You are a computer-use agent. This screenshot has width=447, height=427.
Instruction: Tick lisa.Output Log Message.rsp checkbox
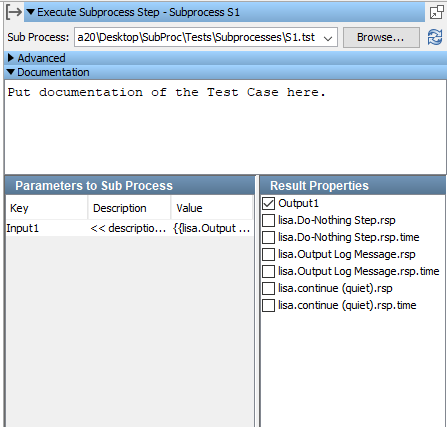tap(268, 254)
